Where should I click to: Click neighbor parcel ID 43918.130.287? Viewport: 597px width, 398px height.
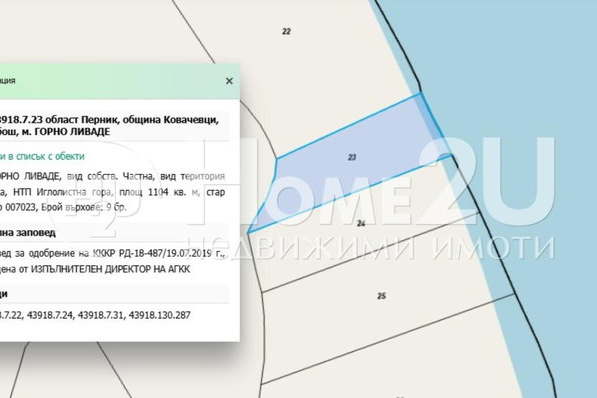[x=160, y=315]
